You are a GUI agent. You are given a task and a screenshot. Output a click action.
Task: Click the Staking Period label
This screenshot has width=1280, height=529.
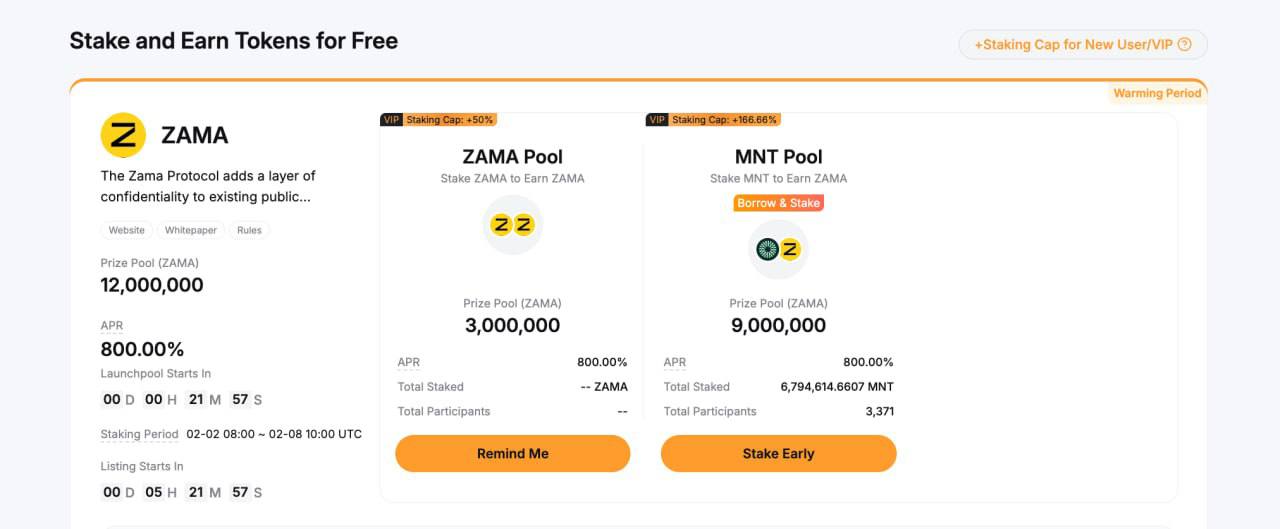[x=139, y=434]
